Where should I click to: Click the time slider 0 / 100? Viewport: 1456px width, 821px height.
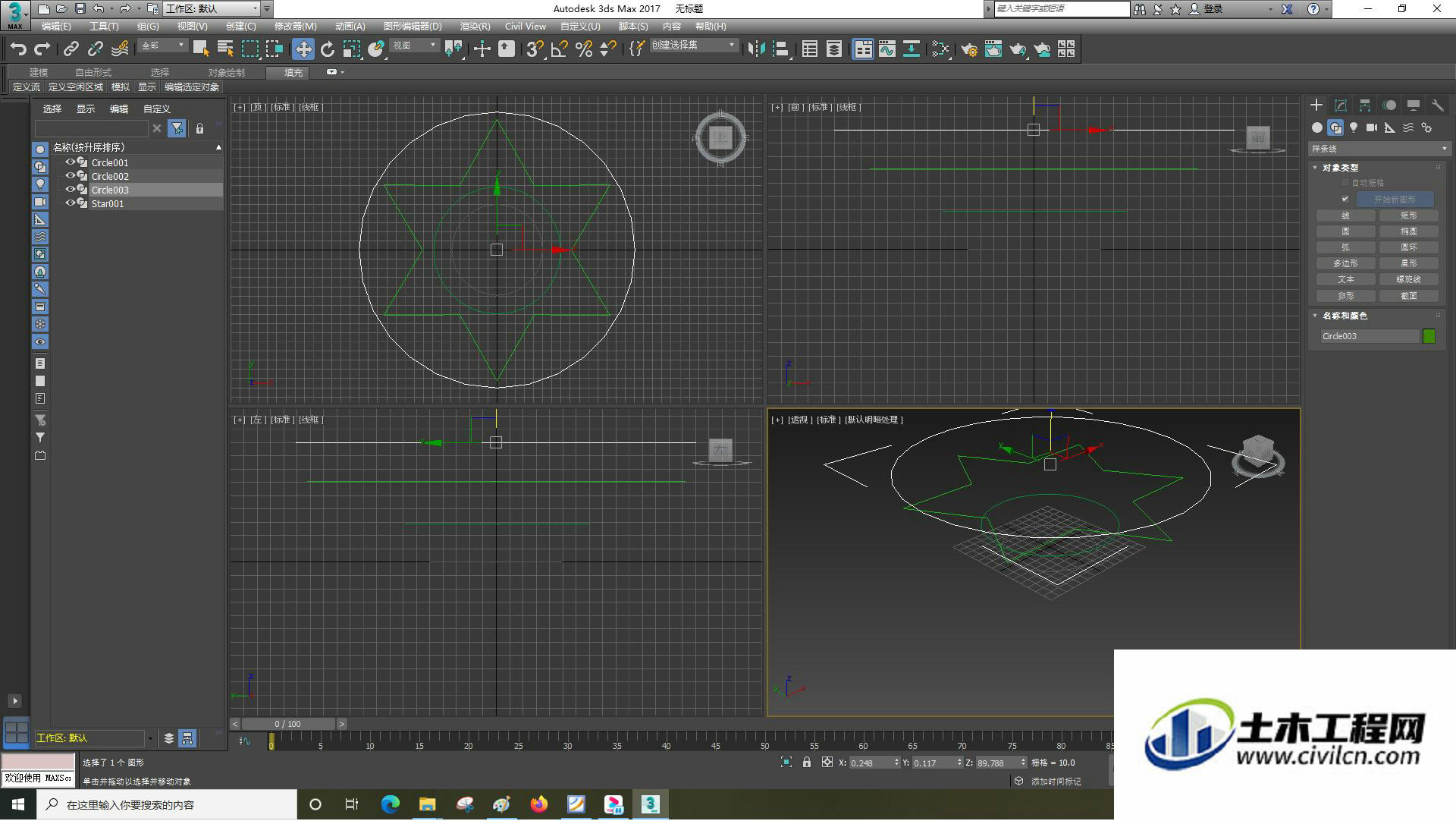click(x=288, y=724)
